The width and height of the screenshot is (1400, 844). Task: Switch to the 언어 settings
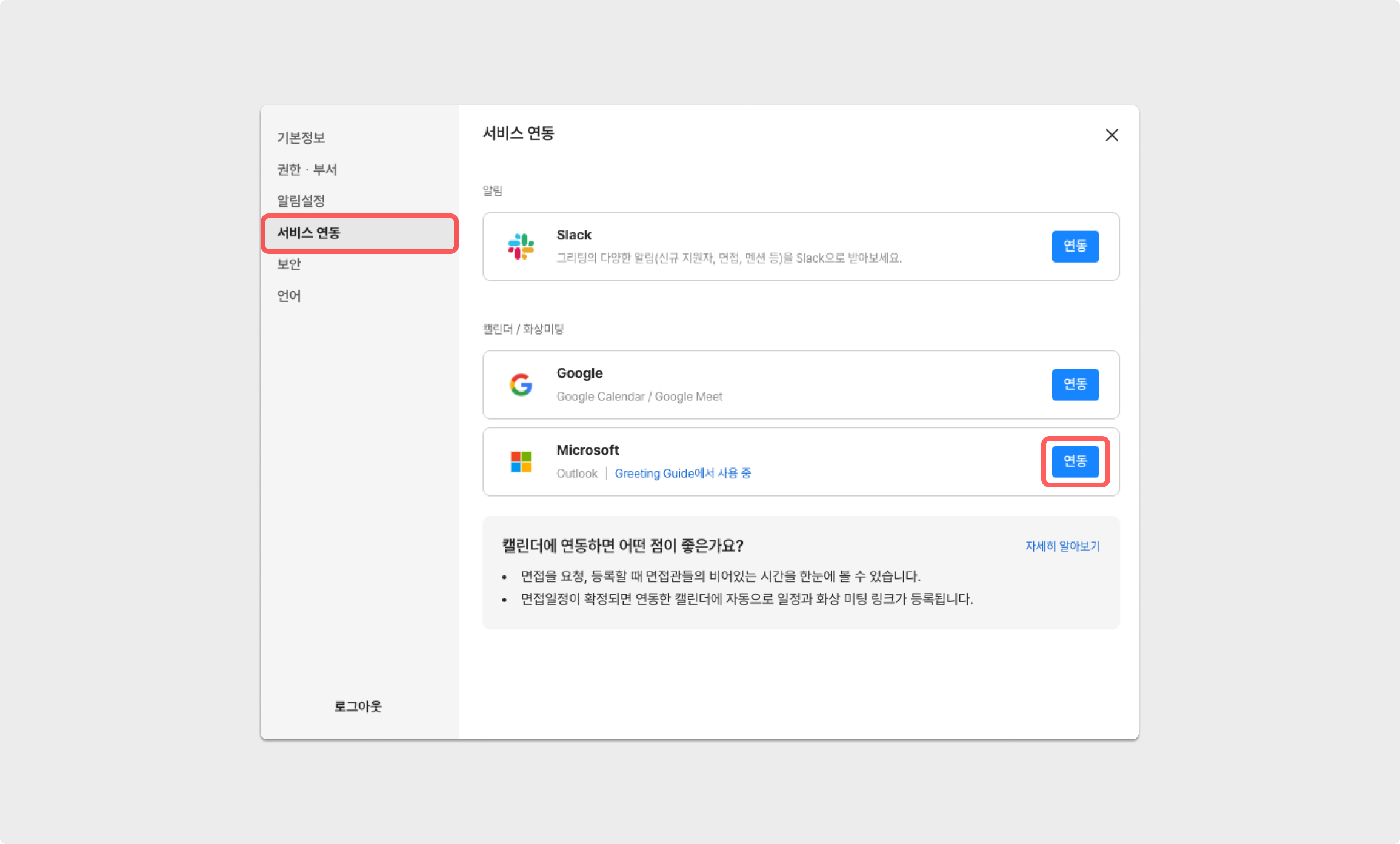coord(289,296)
